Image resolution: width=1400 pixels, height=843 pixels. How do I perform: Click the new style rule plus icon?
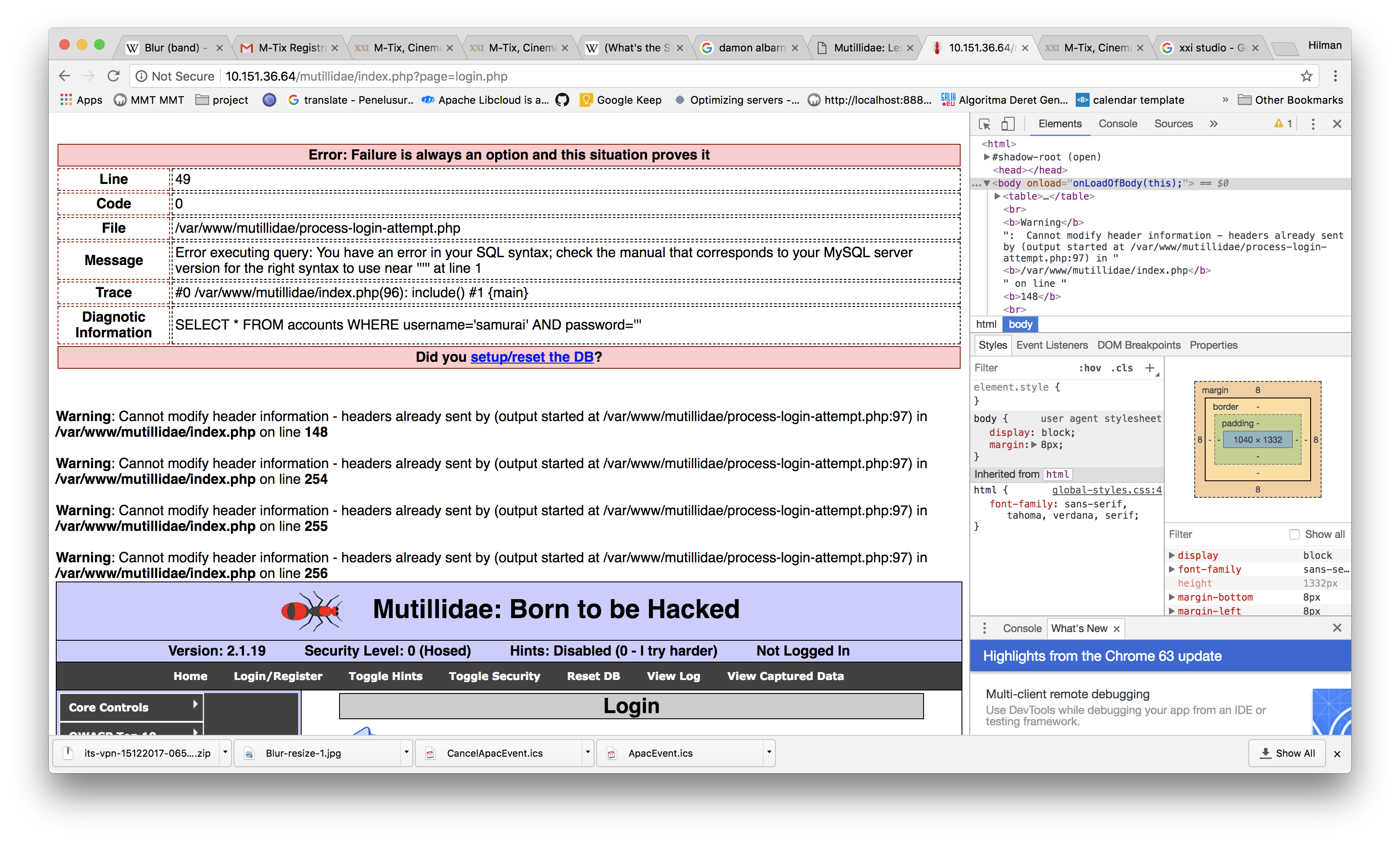click(1149, 368)
